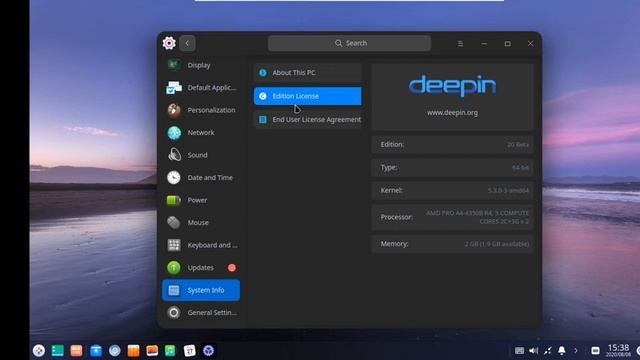Open the notifications bell icon
Screen dimensions: 640x360
562,351
